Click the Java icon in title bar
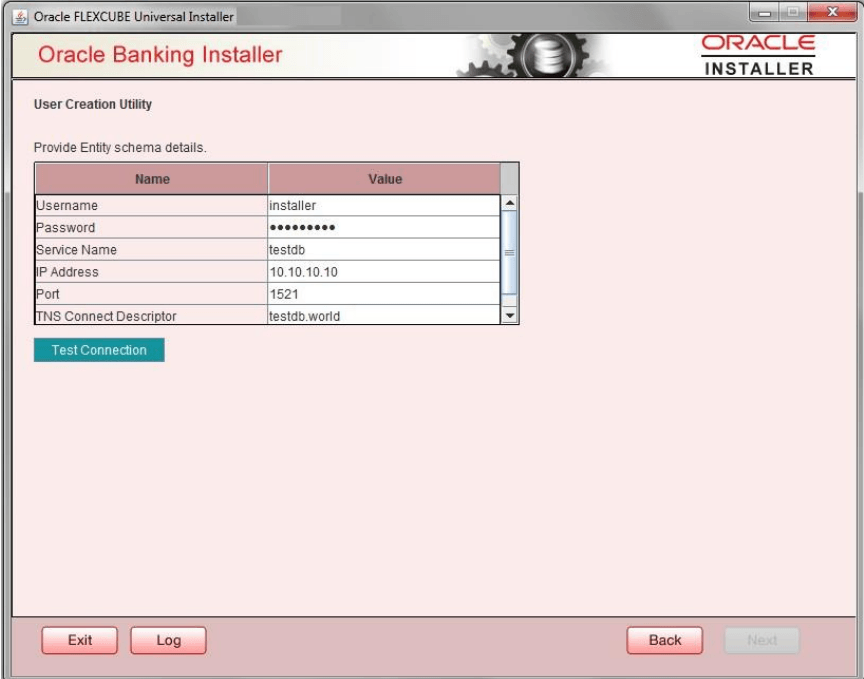This screenshot has width=864, height=679. tap(20, 17)
